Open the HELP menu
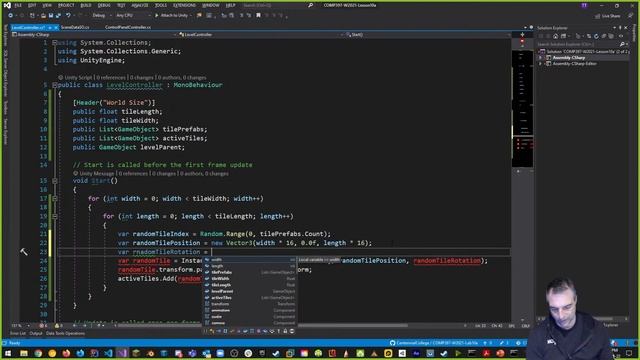 point(231,5)
